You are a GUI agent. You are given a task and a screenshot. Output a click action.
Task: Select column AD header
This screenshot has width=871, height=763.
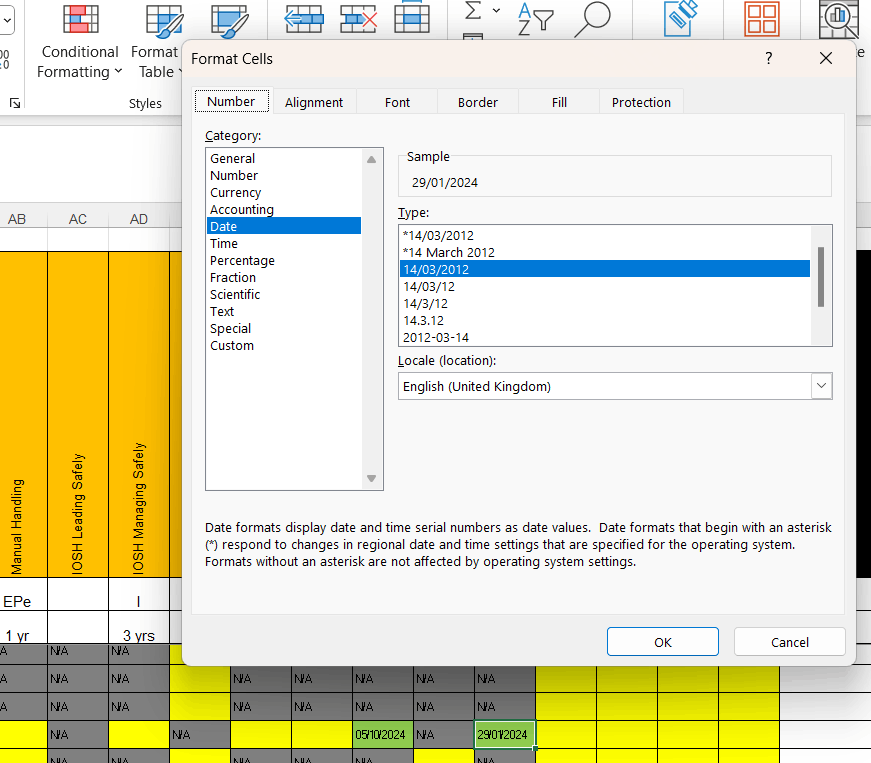[139, 219]
